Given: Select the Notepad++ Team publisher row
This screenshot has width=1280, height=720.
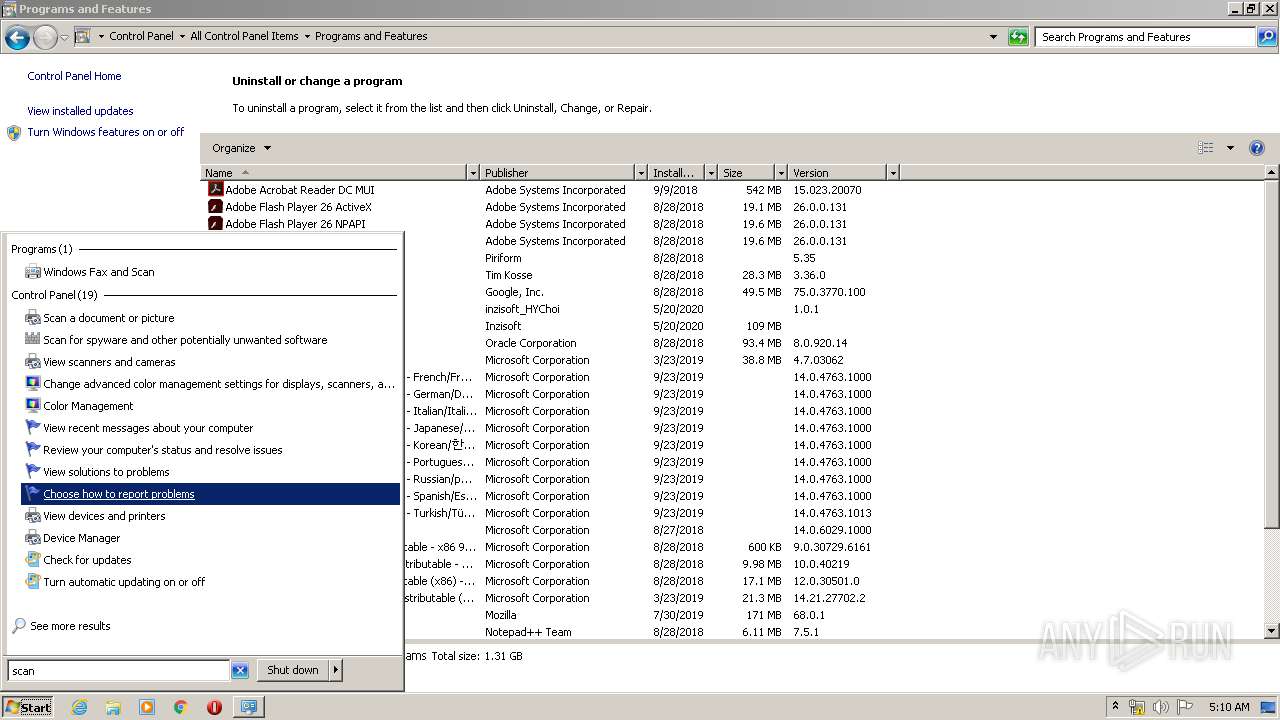Looking at the screenshot, I should click(528, 632).
